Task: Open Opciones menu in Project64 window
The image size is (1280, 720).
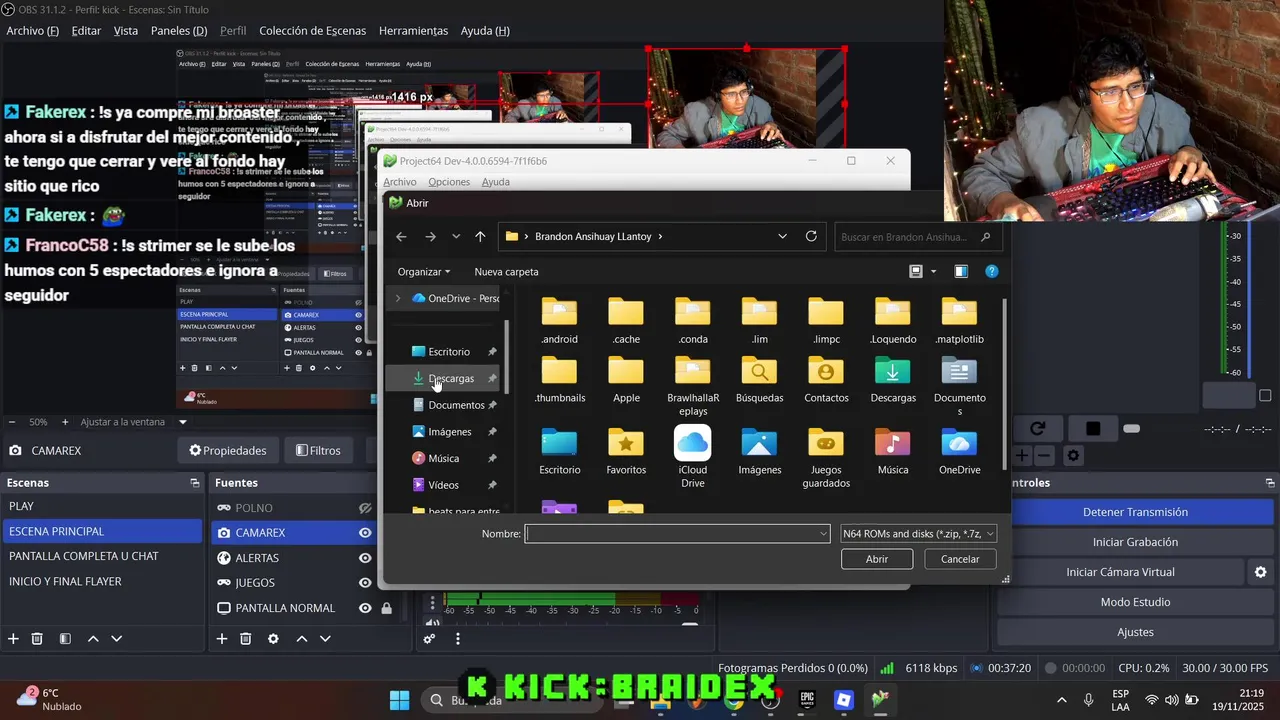Action: click(x=449, y=182)
